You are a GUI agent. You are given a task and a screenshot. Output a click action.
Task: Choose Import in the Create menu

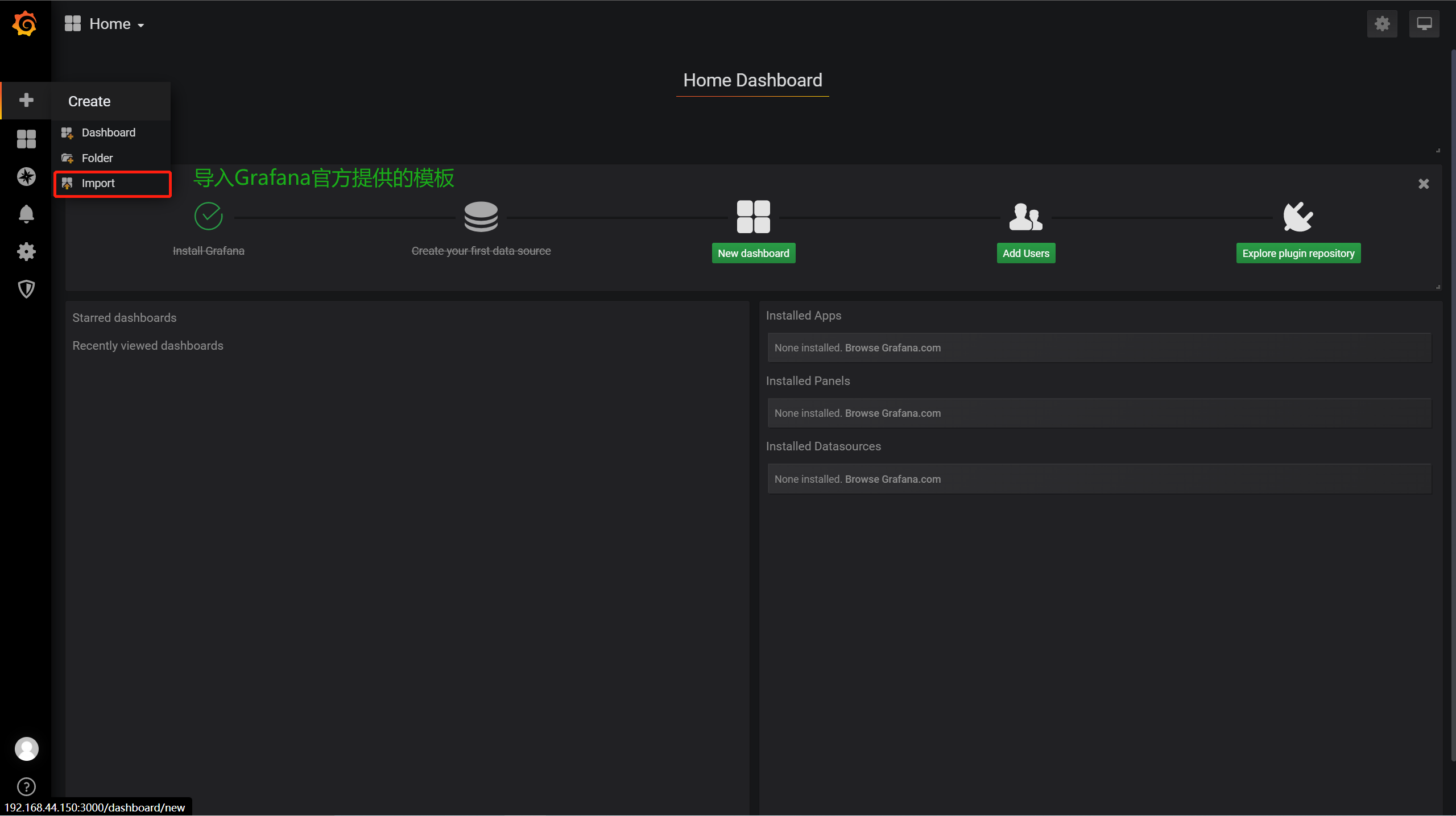(x=98, y=183)
